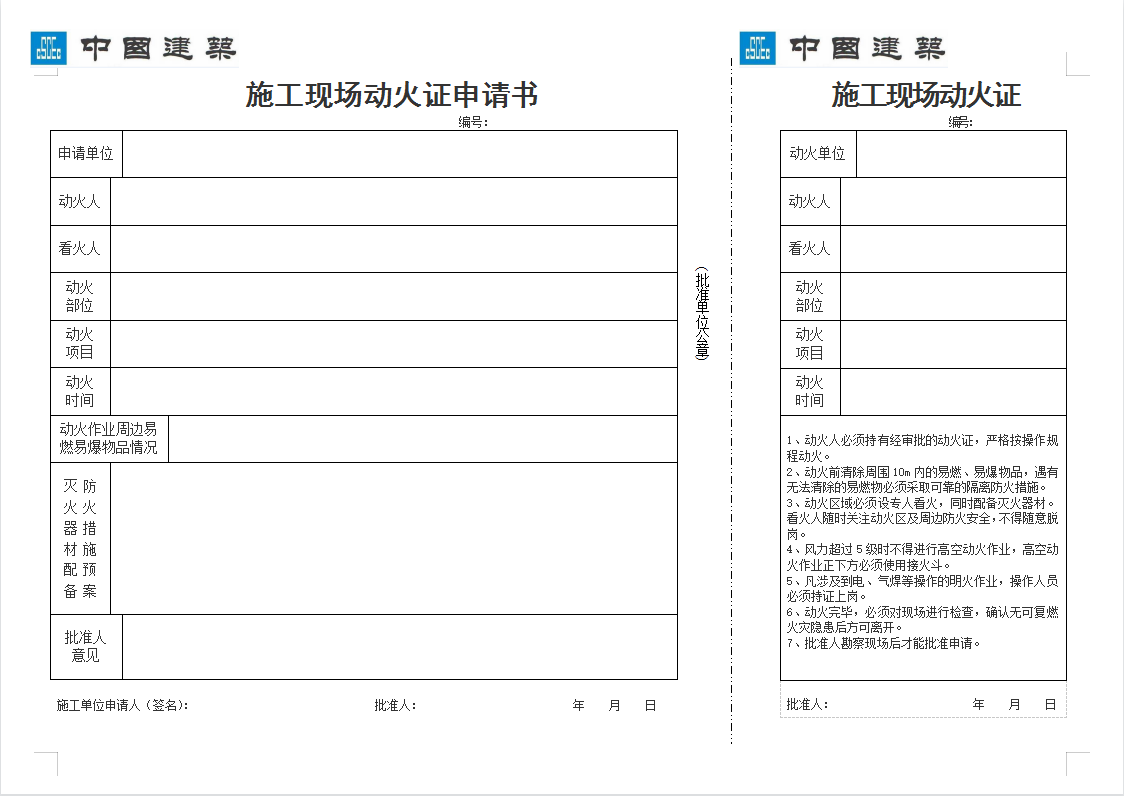
Task: Click the 年 label under the right form
Action: [x=978, y=704]
